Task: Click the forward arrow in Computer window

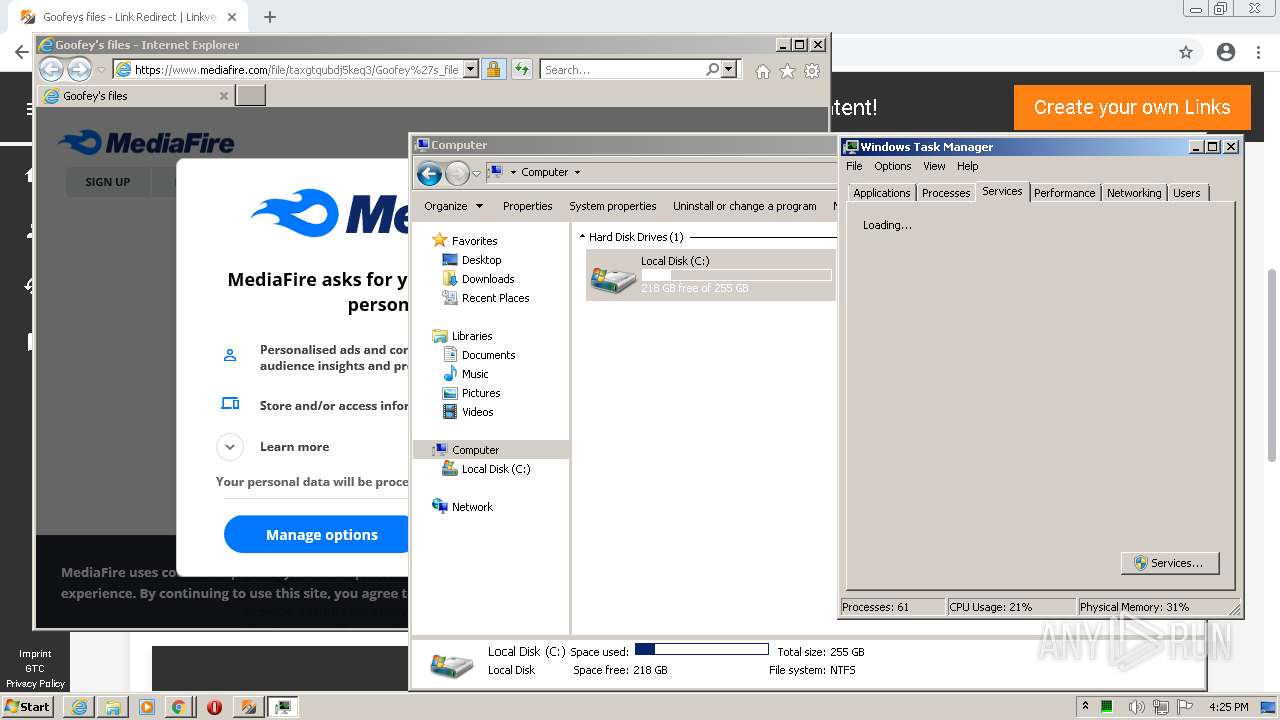Action: [x=457, y=173]
